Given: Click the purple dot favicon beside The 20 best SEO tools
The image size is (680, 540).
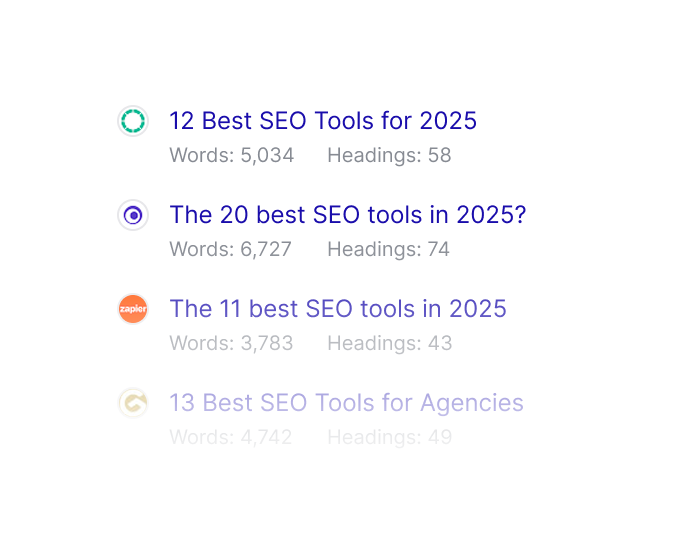Looking at the screenshot, I should [x=133, y=215].
